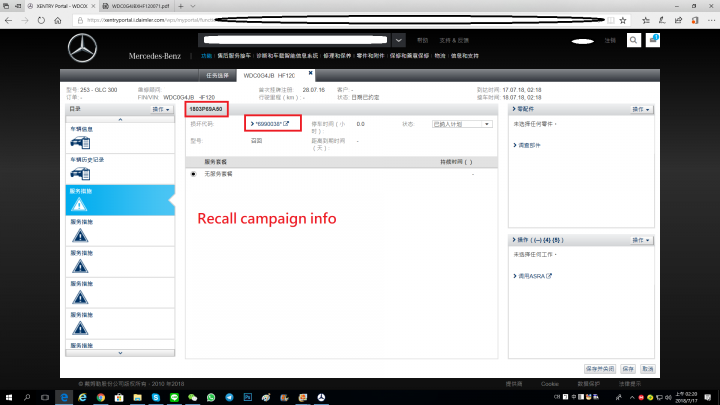Click the 保存并关闭 button
The width and height of the screenshot is (720, 405).
click(x=600, y=369)
